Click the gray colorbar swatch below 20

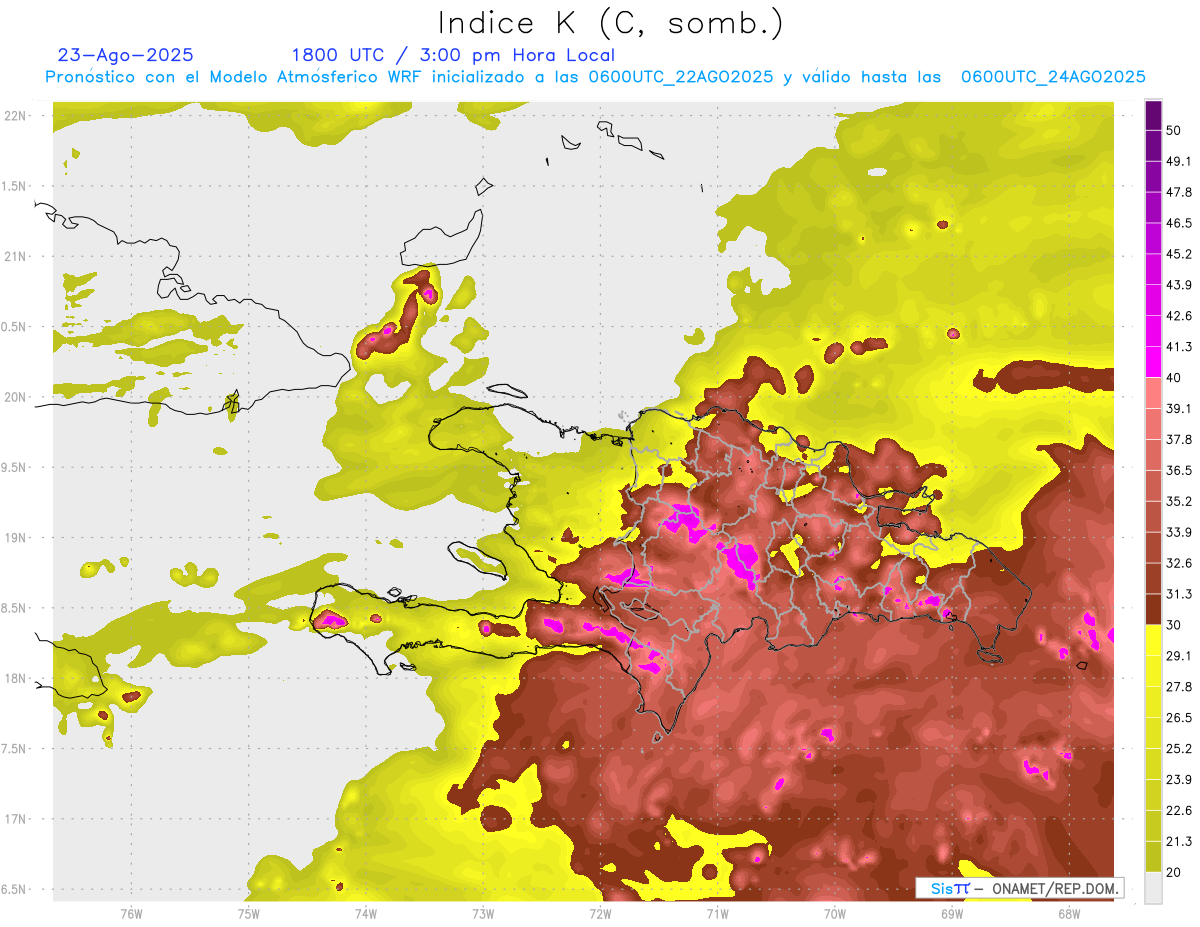tap(1153, 888)
